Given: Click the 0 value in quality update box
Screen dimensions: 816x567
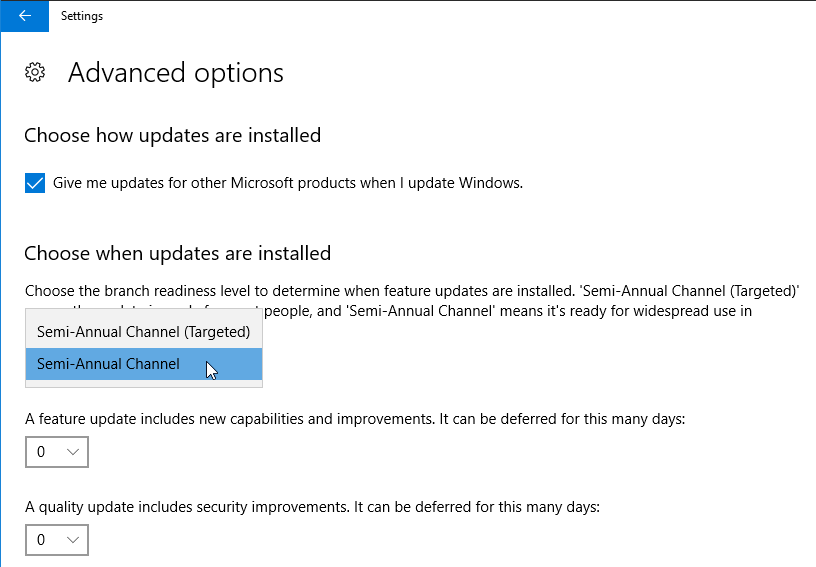Looking at the screenshot, I should (x=41, y=540).
